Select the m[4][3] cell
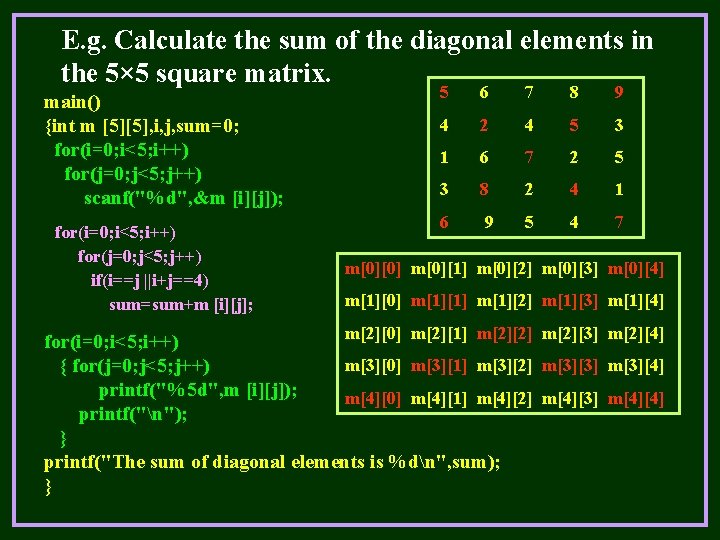The width and height of the screenshot is (720, 540). click(x=570, y=399)
